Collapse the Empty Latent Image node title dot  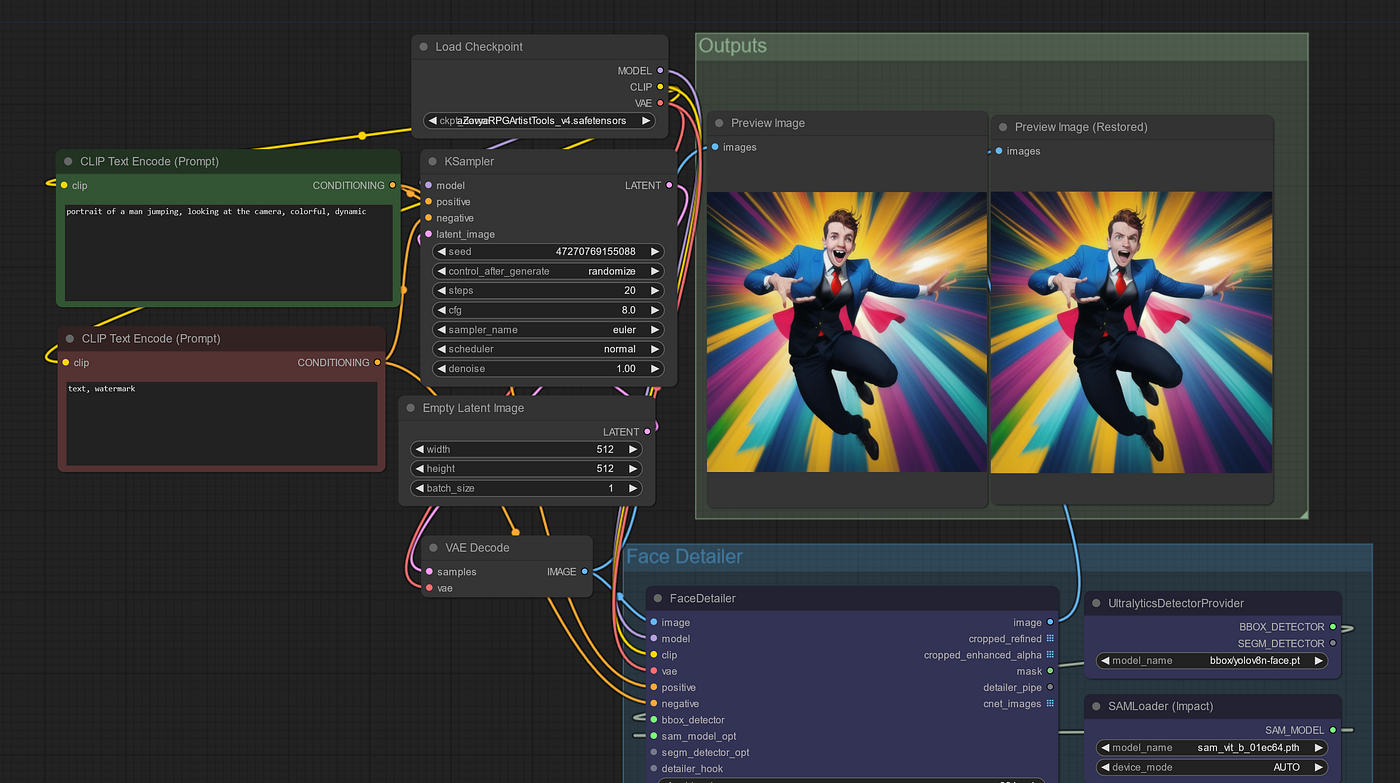[411, 408]
